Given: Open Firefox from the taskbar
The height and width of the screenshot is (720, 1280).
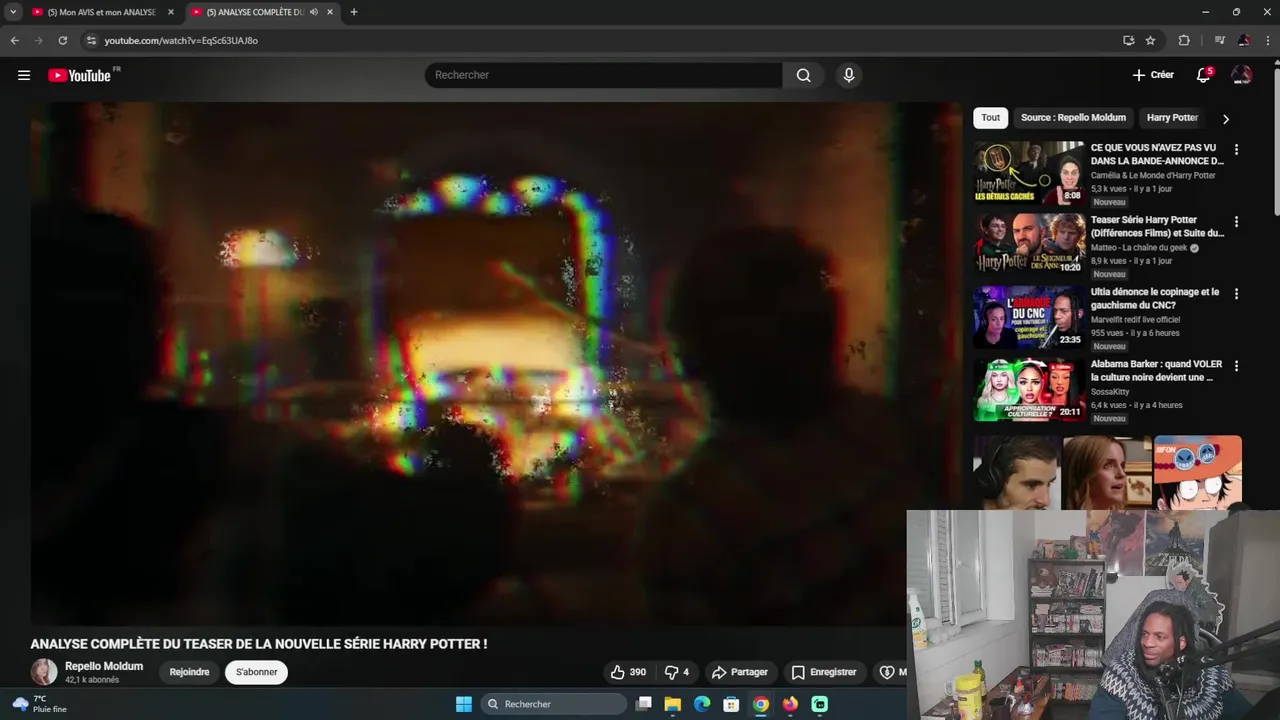Looking at the screenshot, I should [790, 704].
